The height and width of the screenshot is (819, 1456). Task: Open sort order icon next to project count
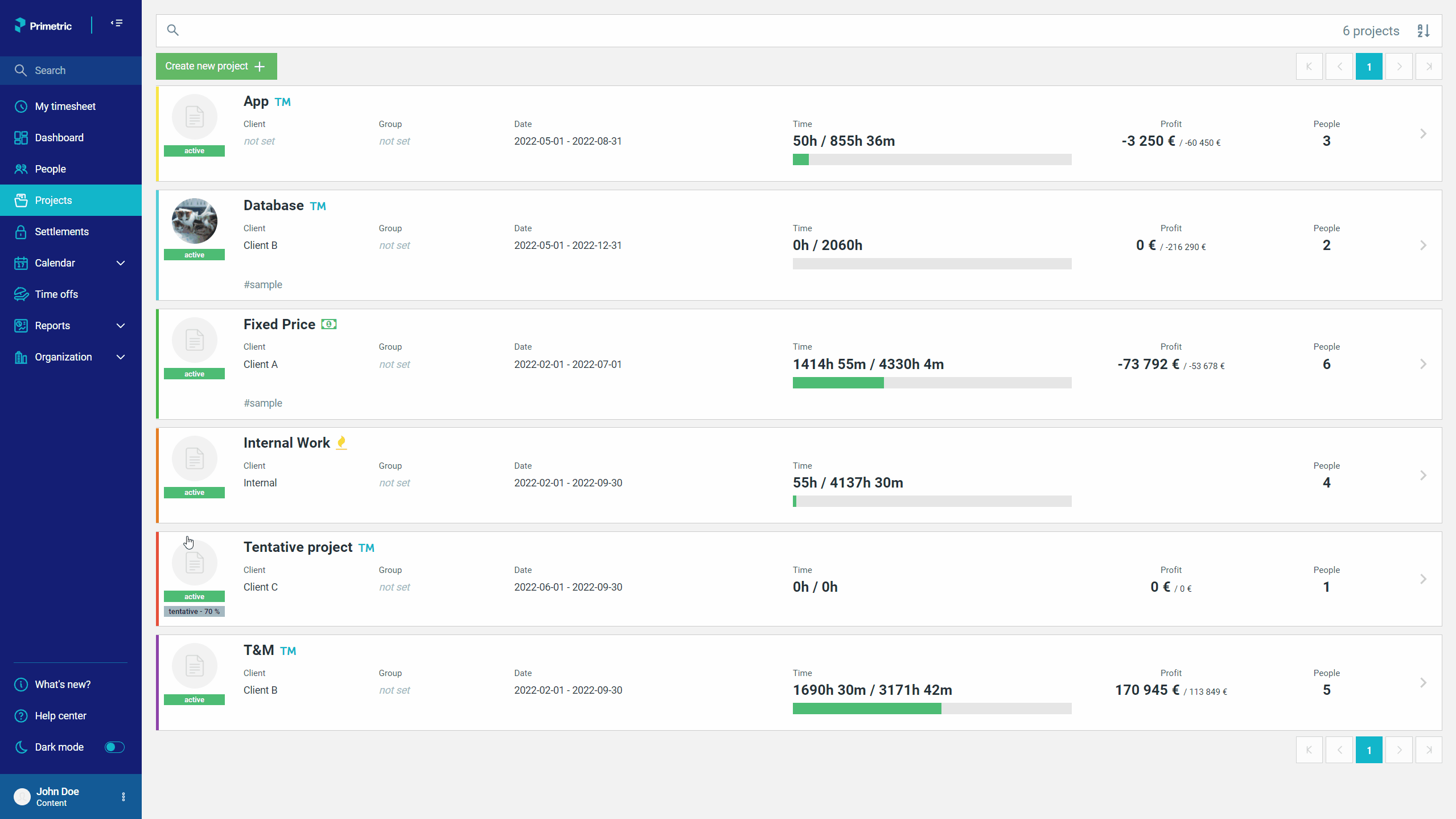tap(1423, 31)
